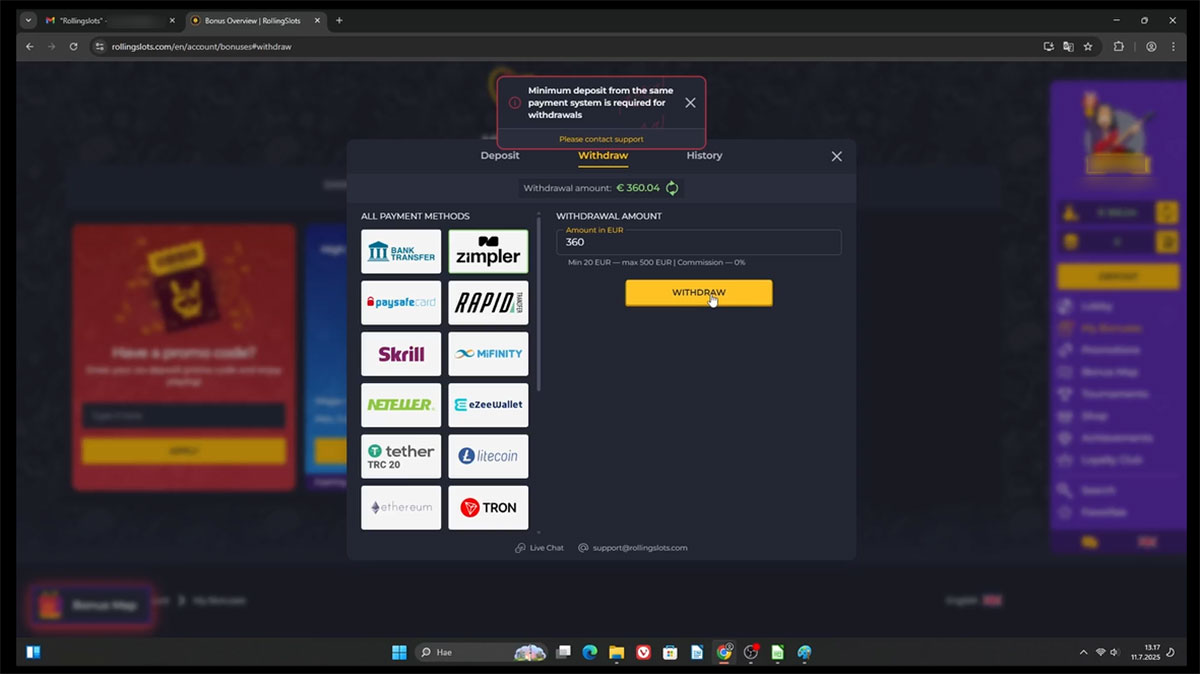Select Neteller payment method
The image size is (1200, 674).
[401, 404]
